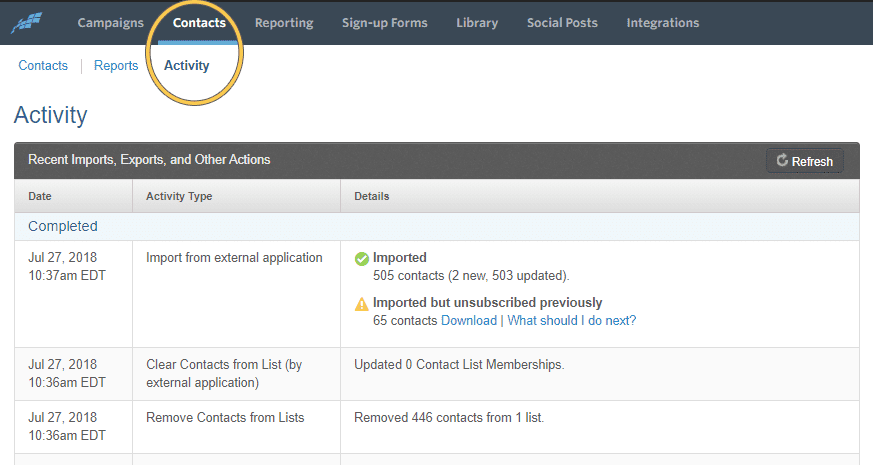The width and height of the screenshot is (873, 465).
Task: Refresh the recent activity list
Action: pyautogui.click(x=805, y=161)
